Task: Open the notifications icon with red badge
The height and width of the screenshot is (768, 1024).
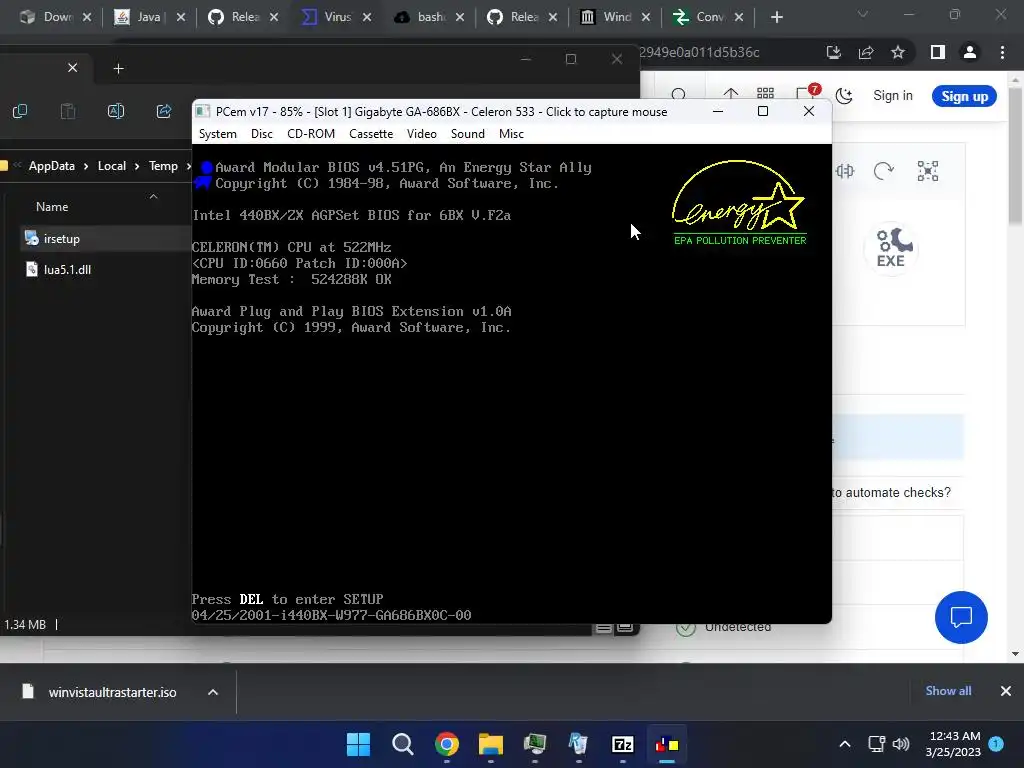Action: (808, 94)
